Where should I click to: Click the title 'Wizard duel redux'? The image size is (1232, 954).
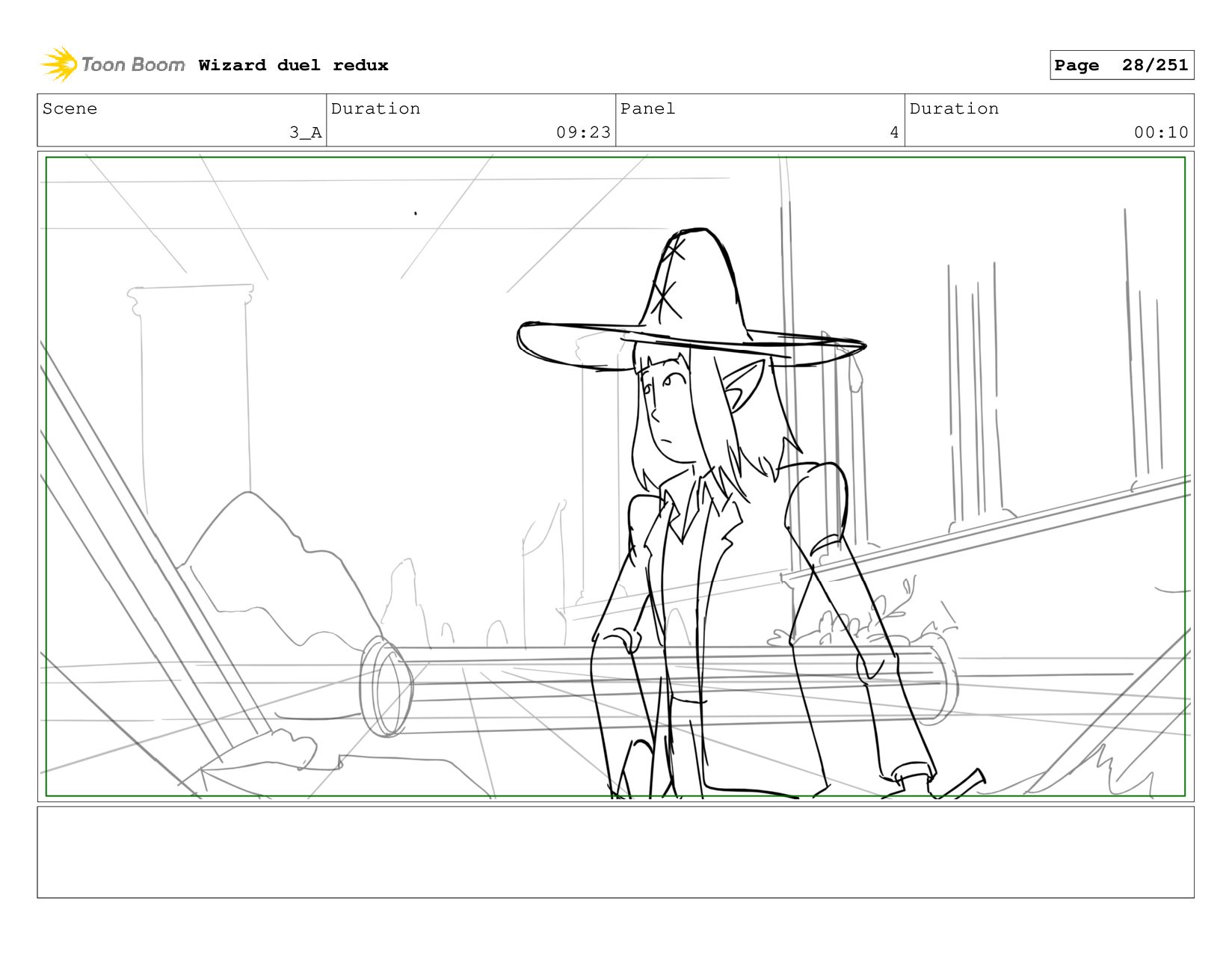click(x=293, y=65)
